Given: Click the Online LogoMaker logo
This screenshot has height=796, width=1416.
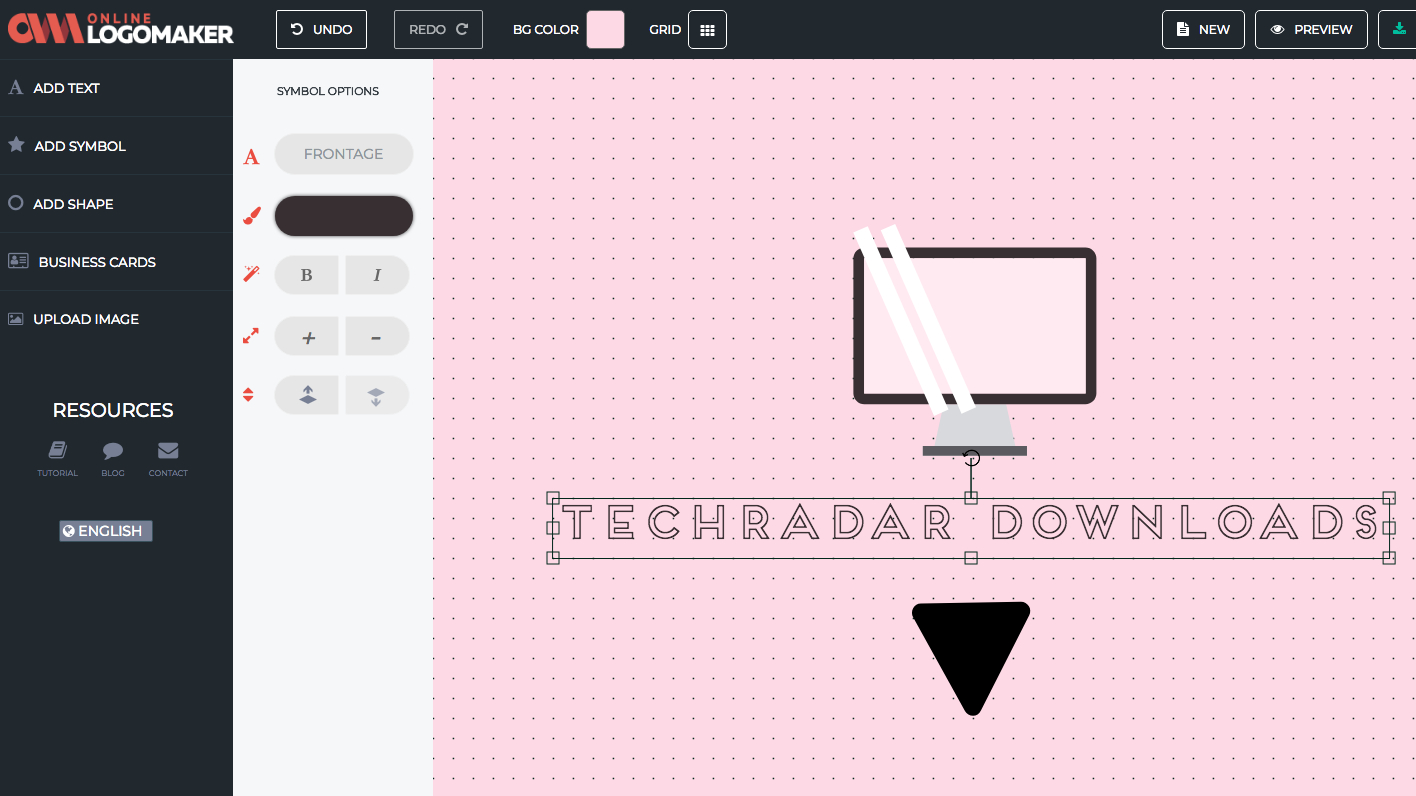Looking at the screenshot, I should [121, 29].
